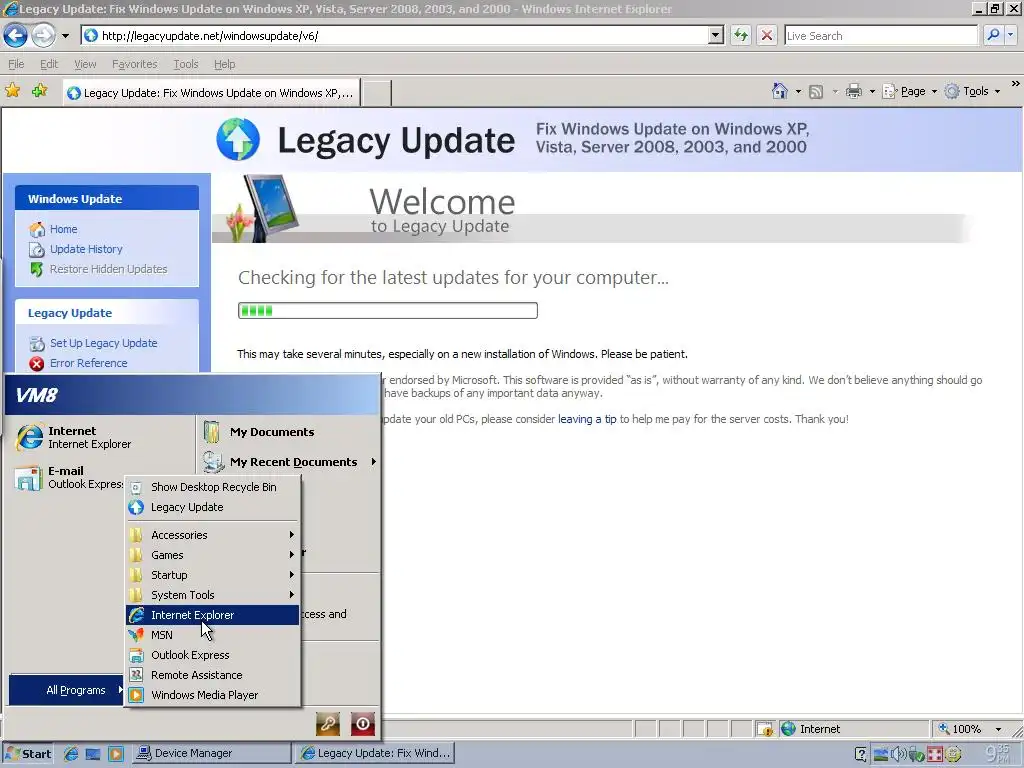Switch to Device Manager taskbar button
The width and height of the screenshot is (1024, 768).
click(x=212, y=754)
